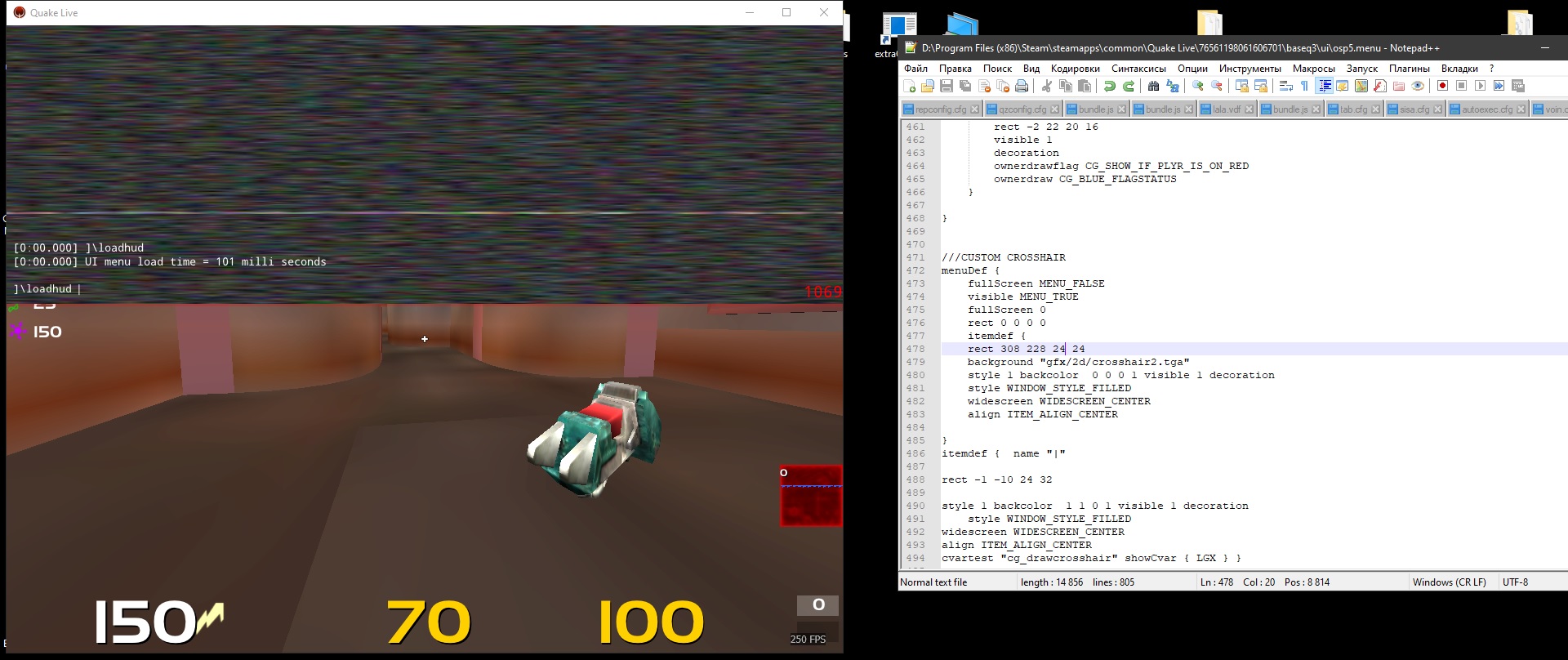Close the lala.vdf tab
Viewport: 1568px width, 660px height.
point(1249,109)
